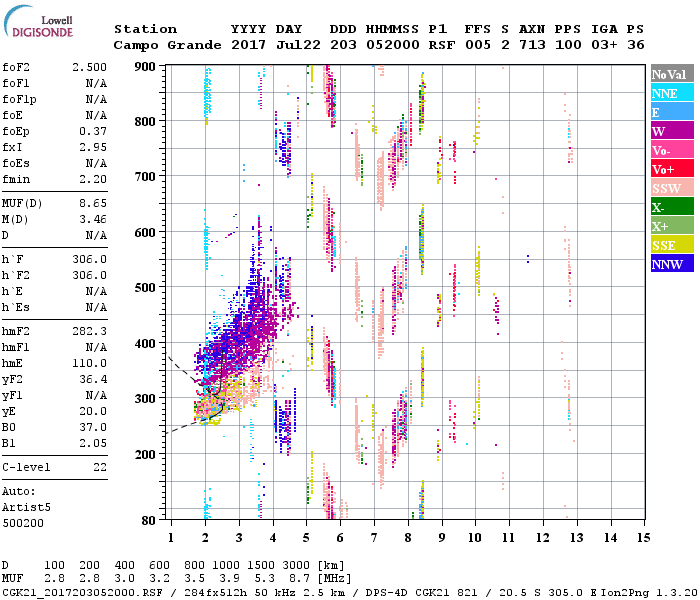The height and width of the screenshot is (600, 700).
Task: Select the Artist5 auto-scaling label
Action: pos(21,507)
